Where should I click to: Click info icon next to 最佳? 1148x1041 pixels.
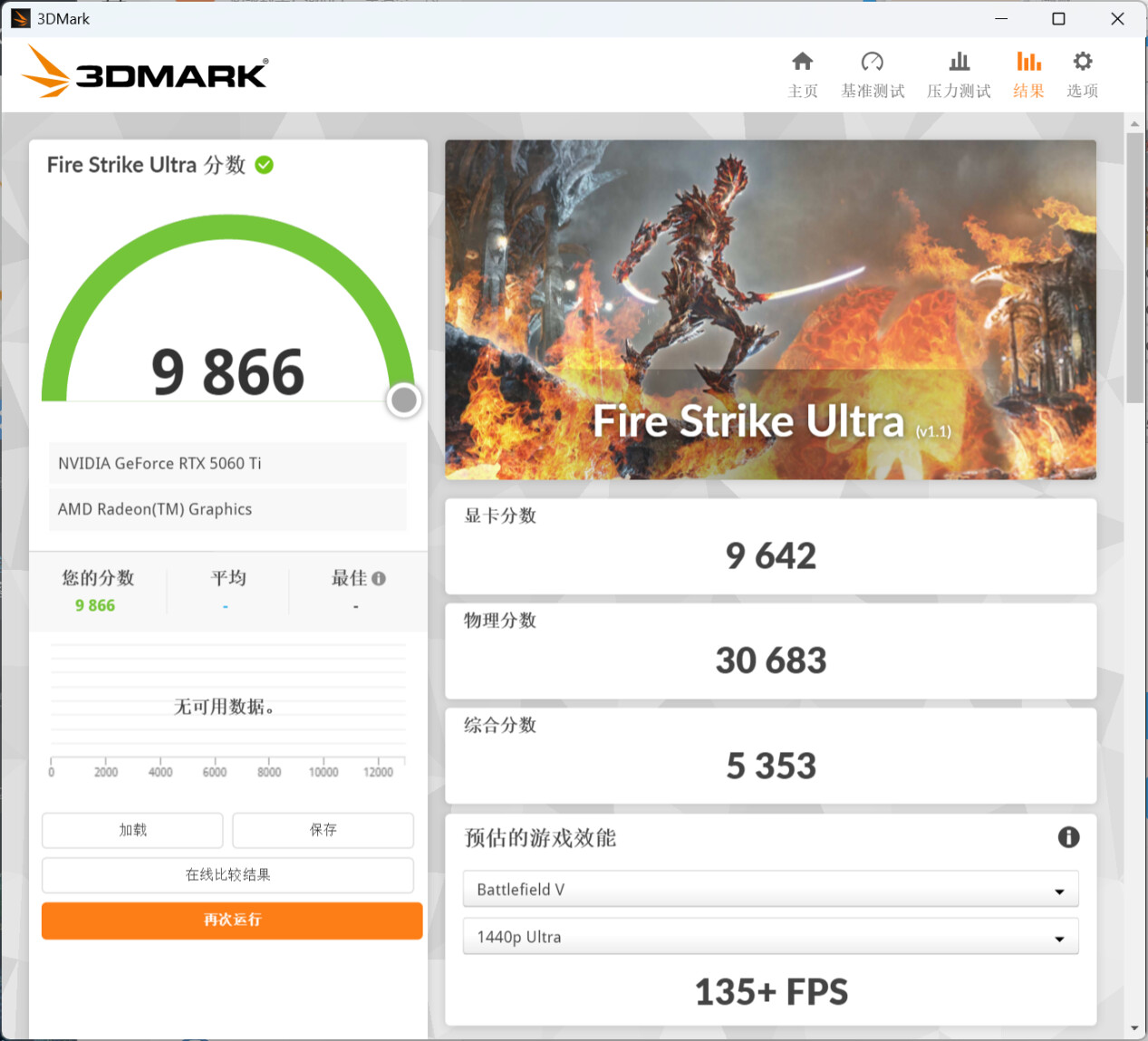point(379,578)
